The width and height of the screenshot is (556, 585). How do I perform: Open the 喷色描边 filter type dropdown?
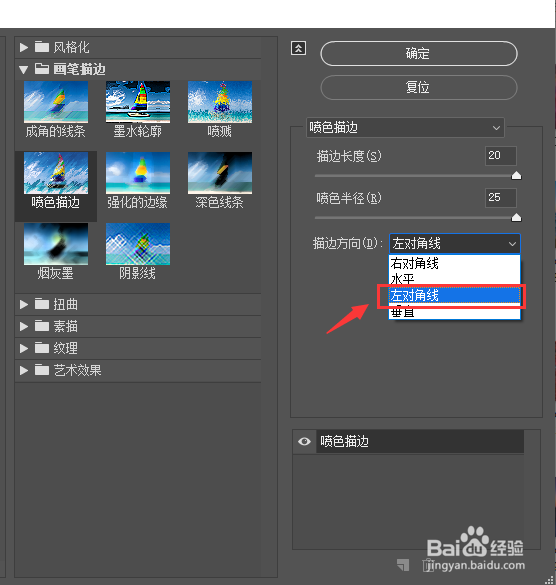[405, 128]
